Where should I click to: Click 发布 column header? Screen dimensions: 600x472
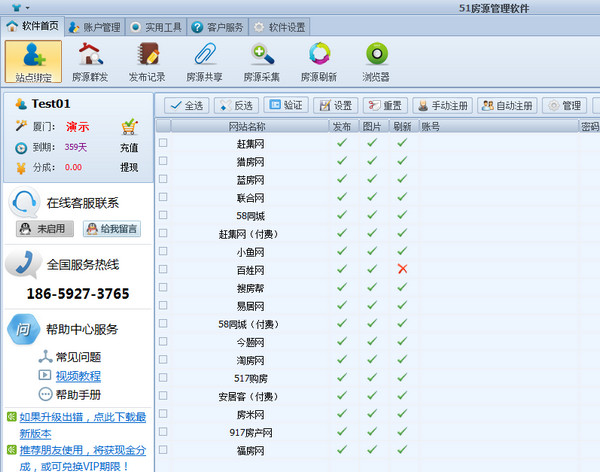click(343, 126)
